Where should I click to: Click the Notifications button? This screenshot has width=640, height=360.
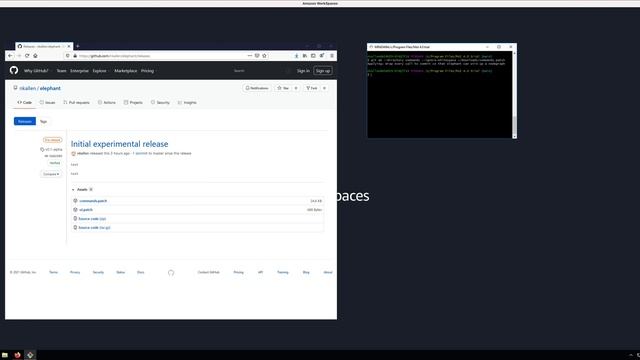[257, 88]
